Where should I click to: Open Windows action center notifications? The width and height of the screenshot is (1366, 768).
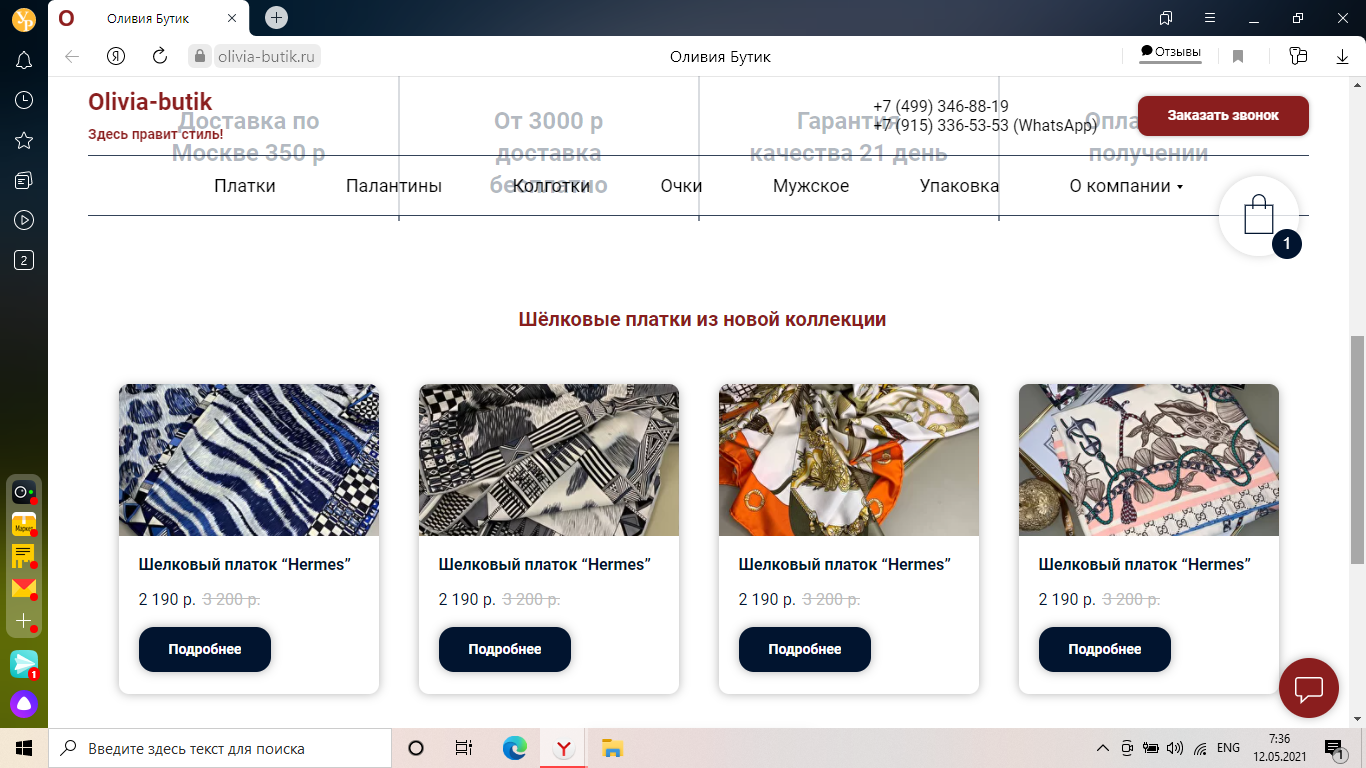(x=1333, y=748)
